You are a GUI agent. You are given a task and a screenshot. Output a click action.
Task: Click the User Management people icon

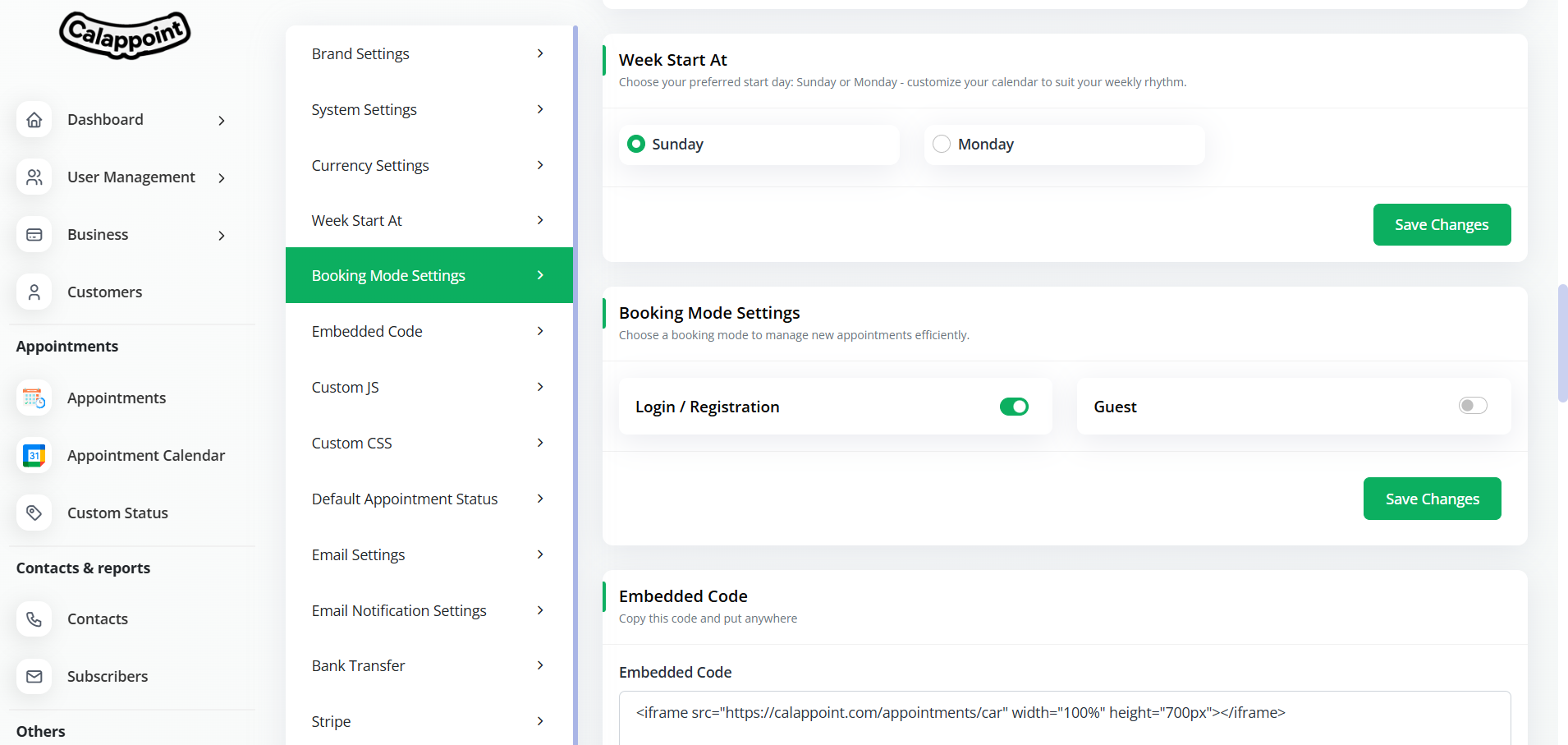34,177
